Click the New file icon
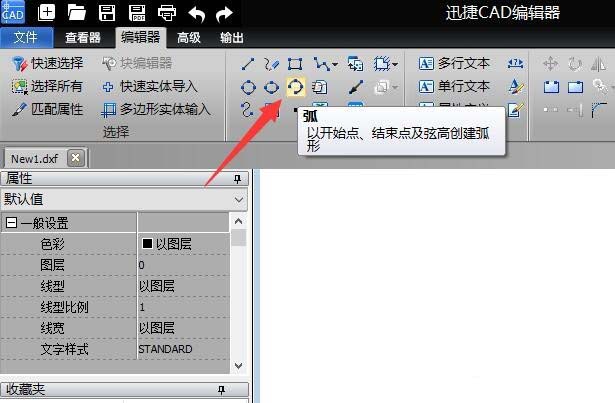The height and width of the screenshot is (403, 615). 46,12
